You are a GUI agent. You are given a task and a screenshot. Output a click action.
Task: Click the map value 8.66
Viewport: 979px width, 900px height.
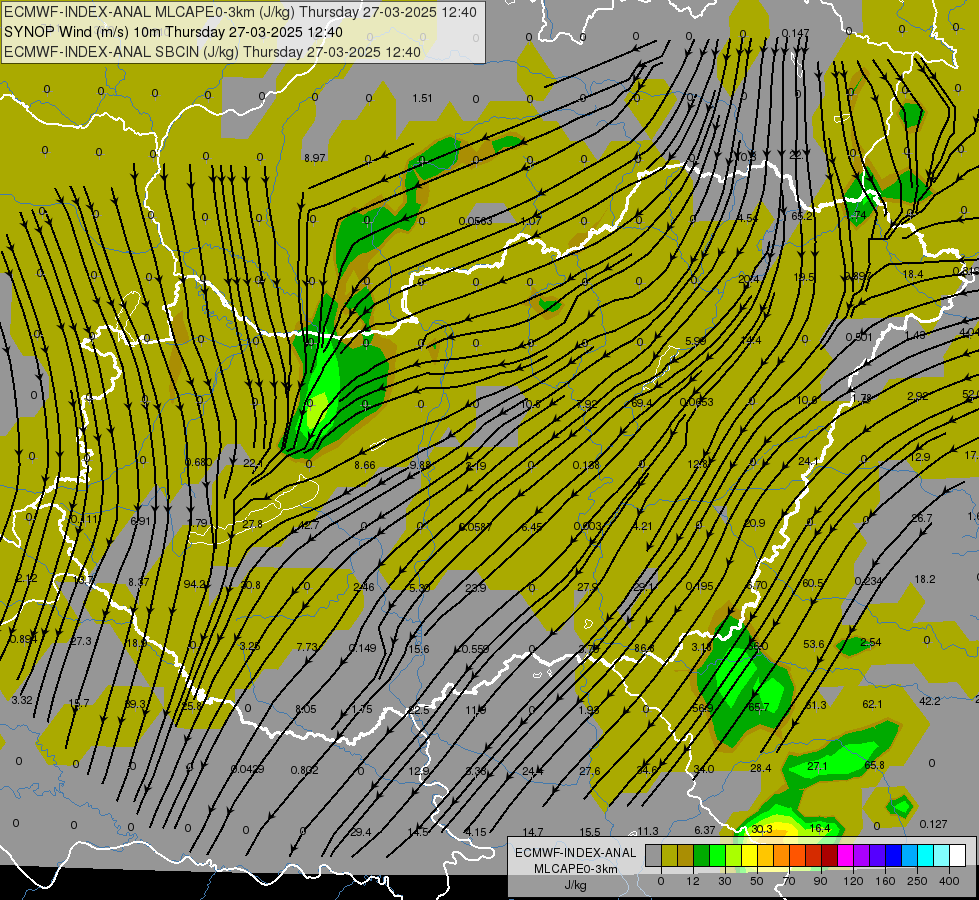point(365,465)
